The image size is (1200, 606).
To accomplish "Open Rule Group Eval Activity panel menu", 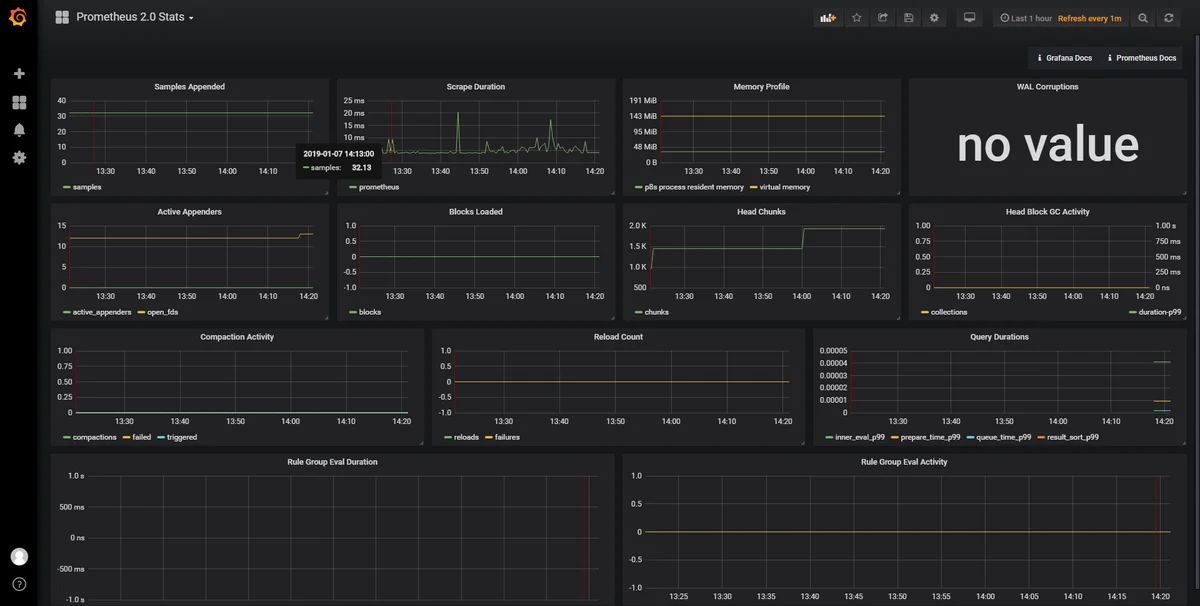I will (x=904, y=462).
